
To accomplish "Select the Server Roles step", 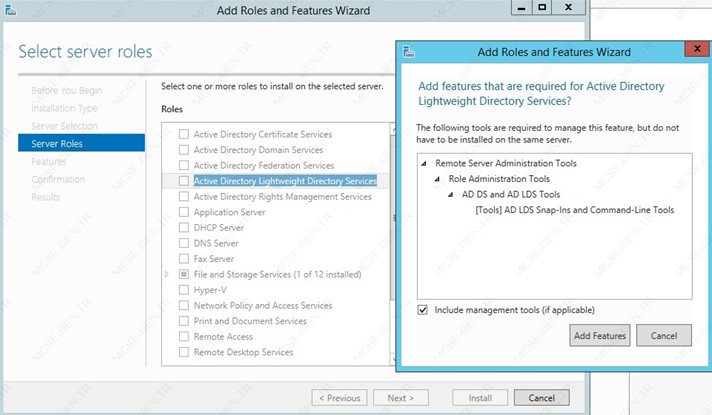I will point(81,143).
